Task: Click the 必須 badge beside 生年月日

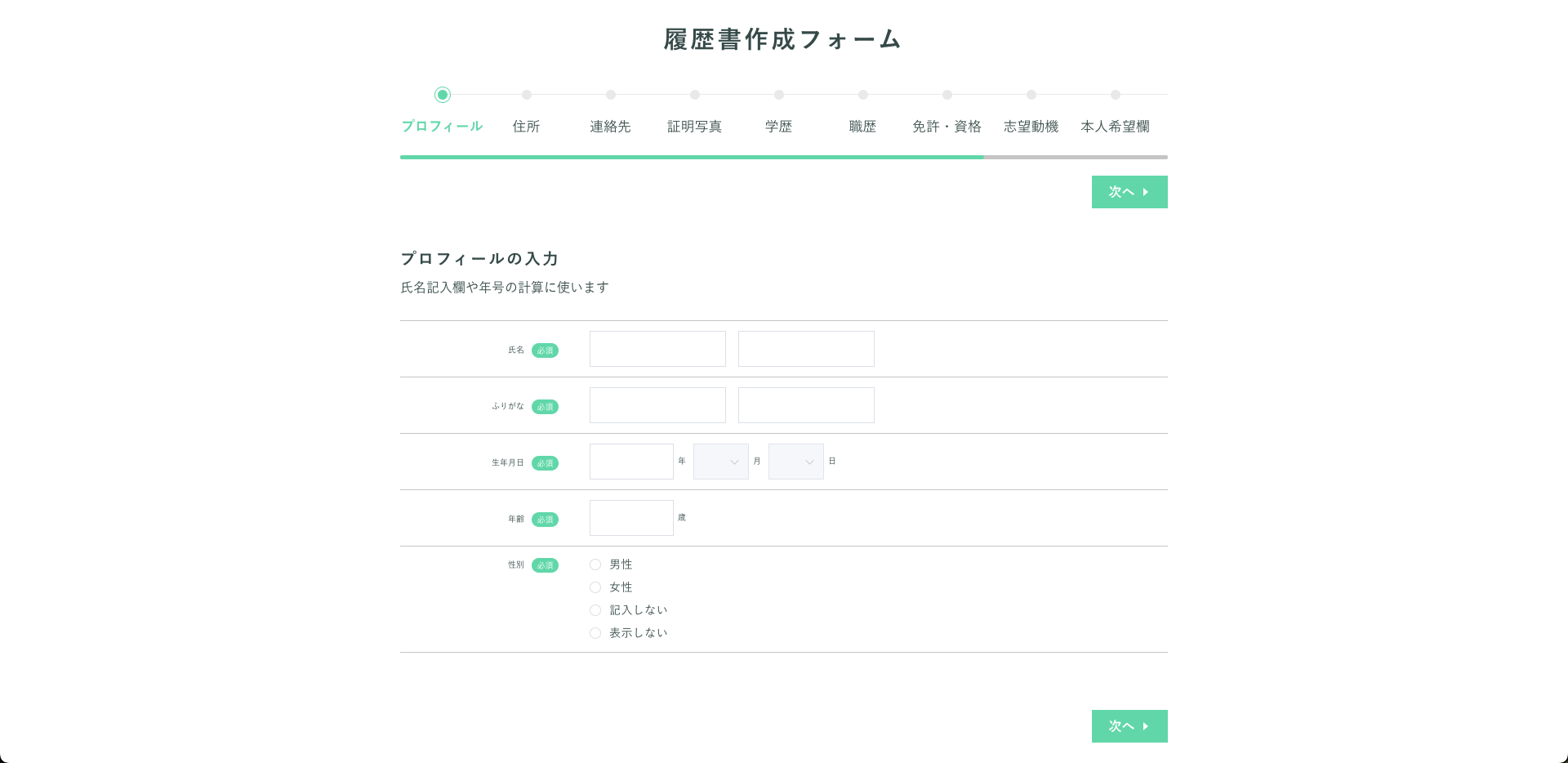Action: click(x=545, y=463)
